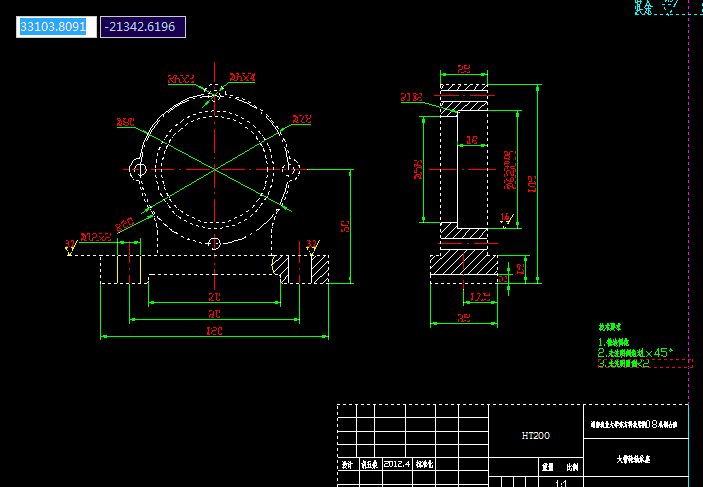This screenshot has width=703, height=487.
Task: Select the 2012.4 date cell in title block
Action: pos(397,464)
